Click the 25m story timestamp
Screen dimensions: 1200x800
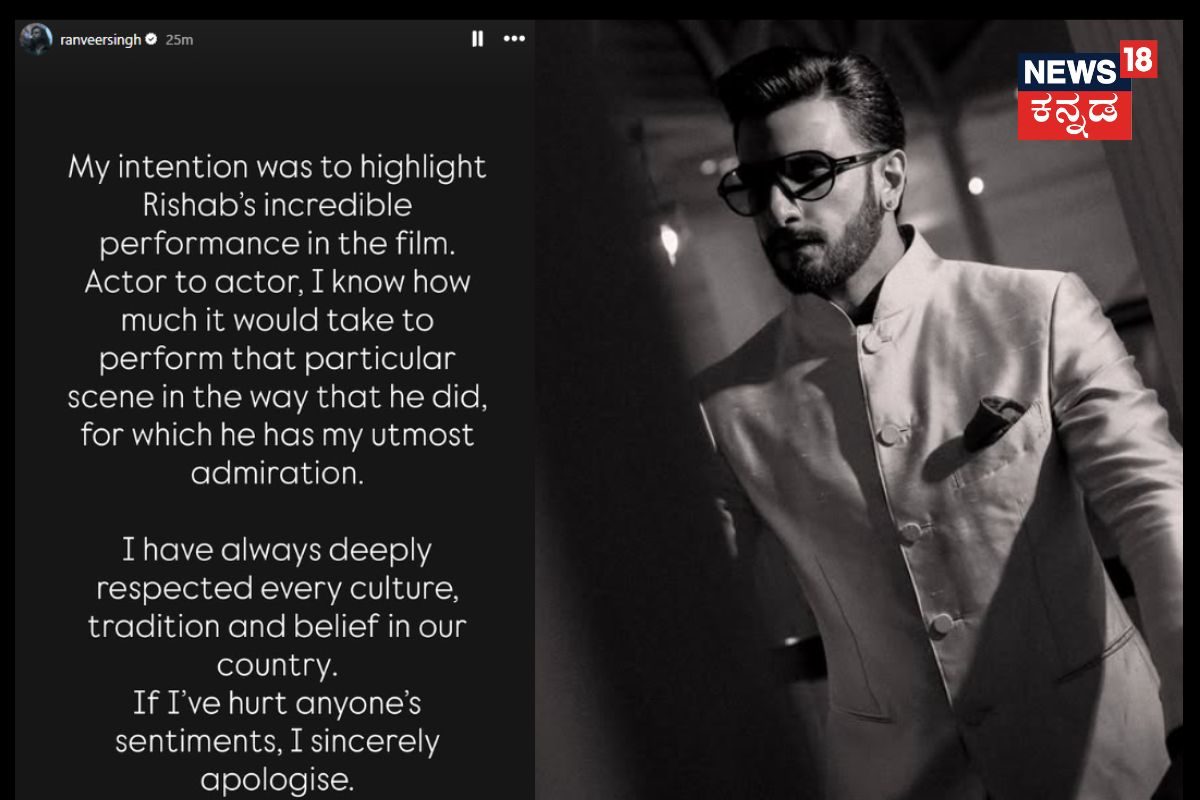[x=179, y=39]
